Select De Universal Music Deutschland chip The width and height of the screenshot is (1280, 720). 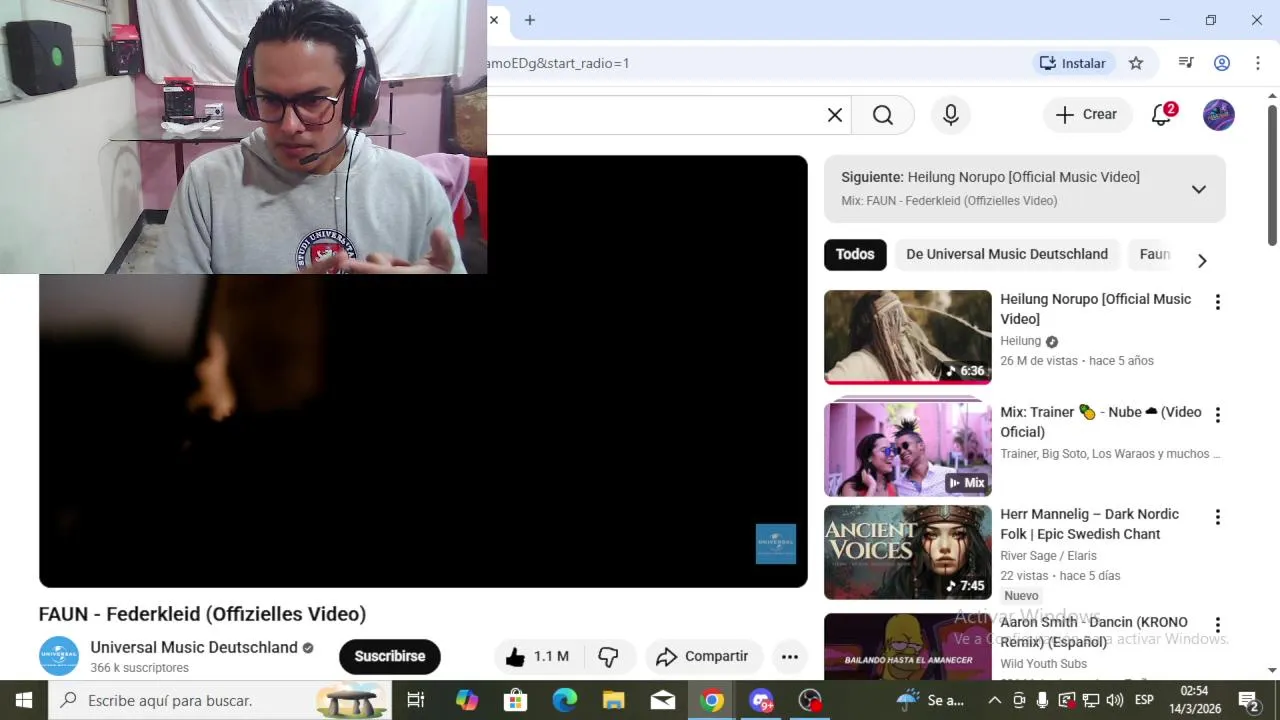(1007, 254)
